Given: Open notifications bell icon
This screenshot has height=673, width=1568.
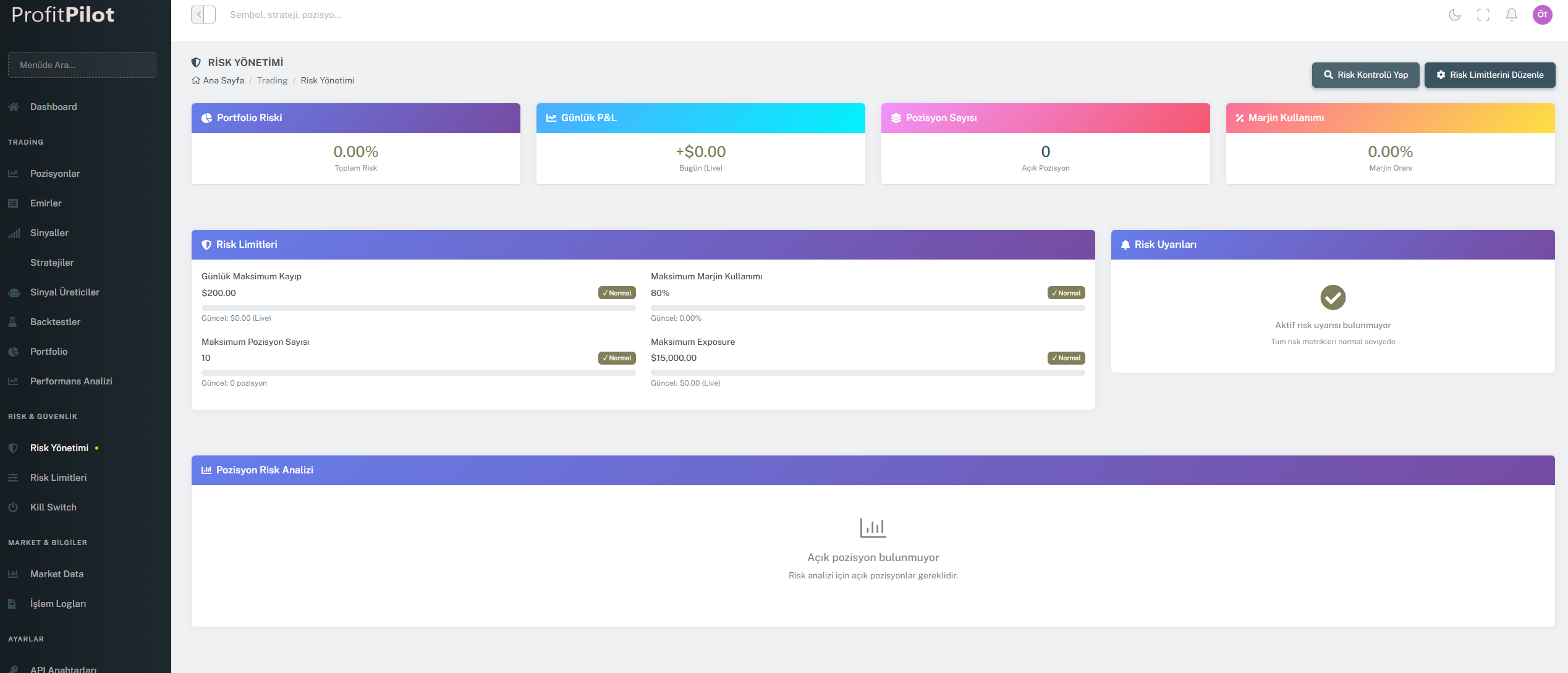Looking at the screenshot, I should click(x=1512, y=15).
